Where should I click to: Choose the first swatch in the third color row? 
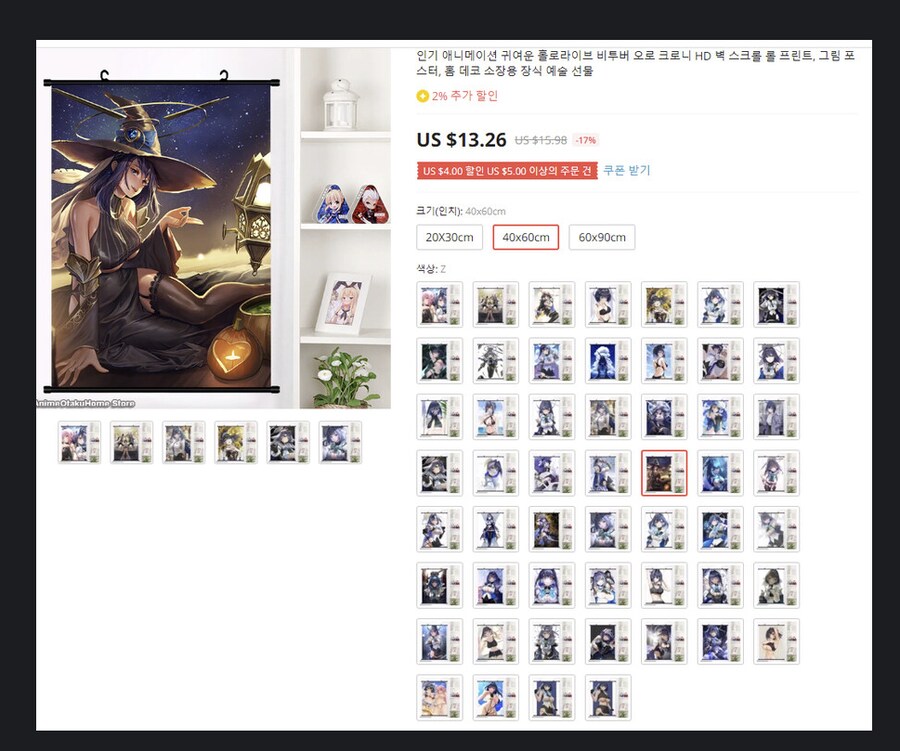[440, 417]
